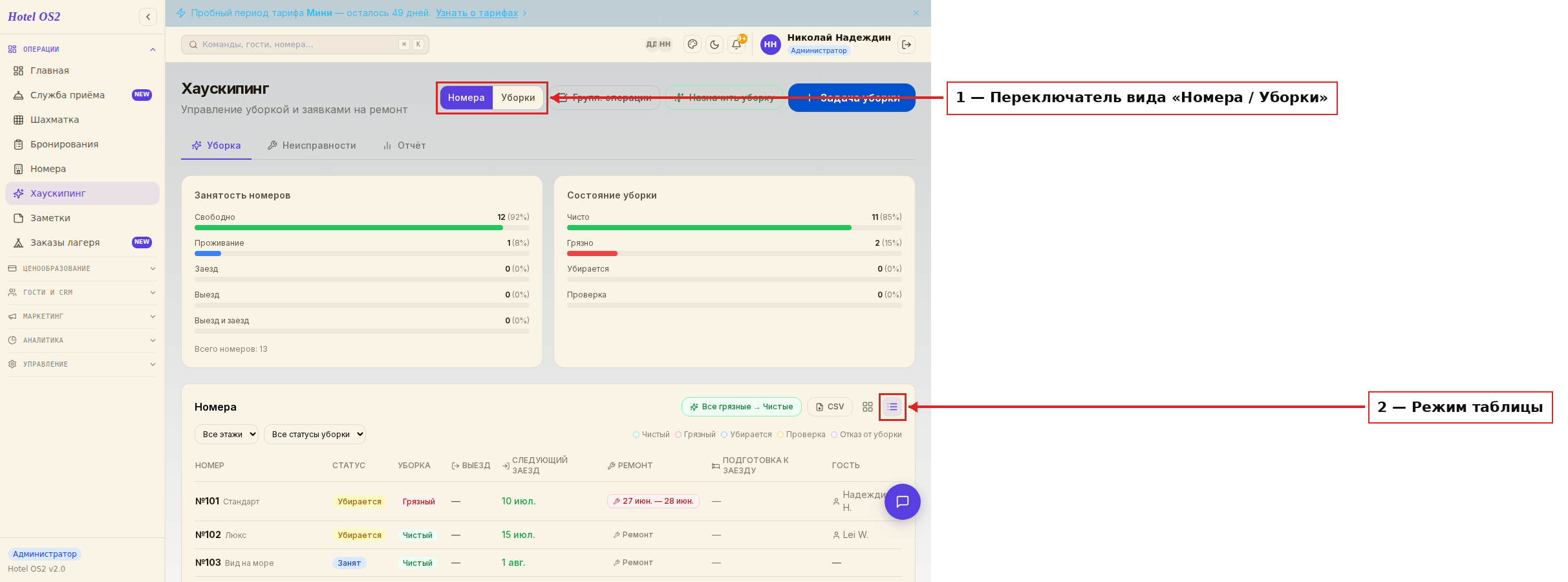This screenshot has width=1568, height=582.
Task: Toggle dark mode moon icon
Action: coord(714,45)
